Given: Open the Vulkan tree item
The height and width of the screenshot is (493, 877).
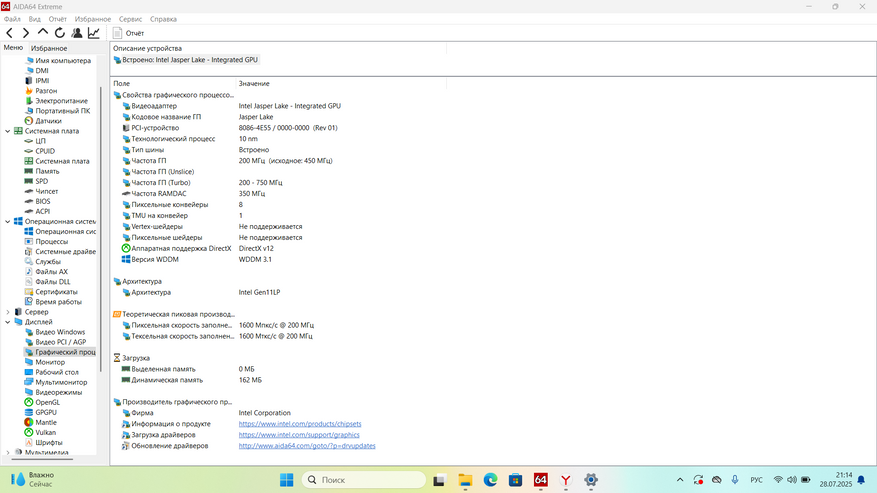Looking at the screenshot, I should coord(40,433).
